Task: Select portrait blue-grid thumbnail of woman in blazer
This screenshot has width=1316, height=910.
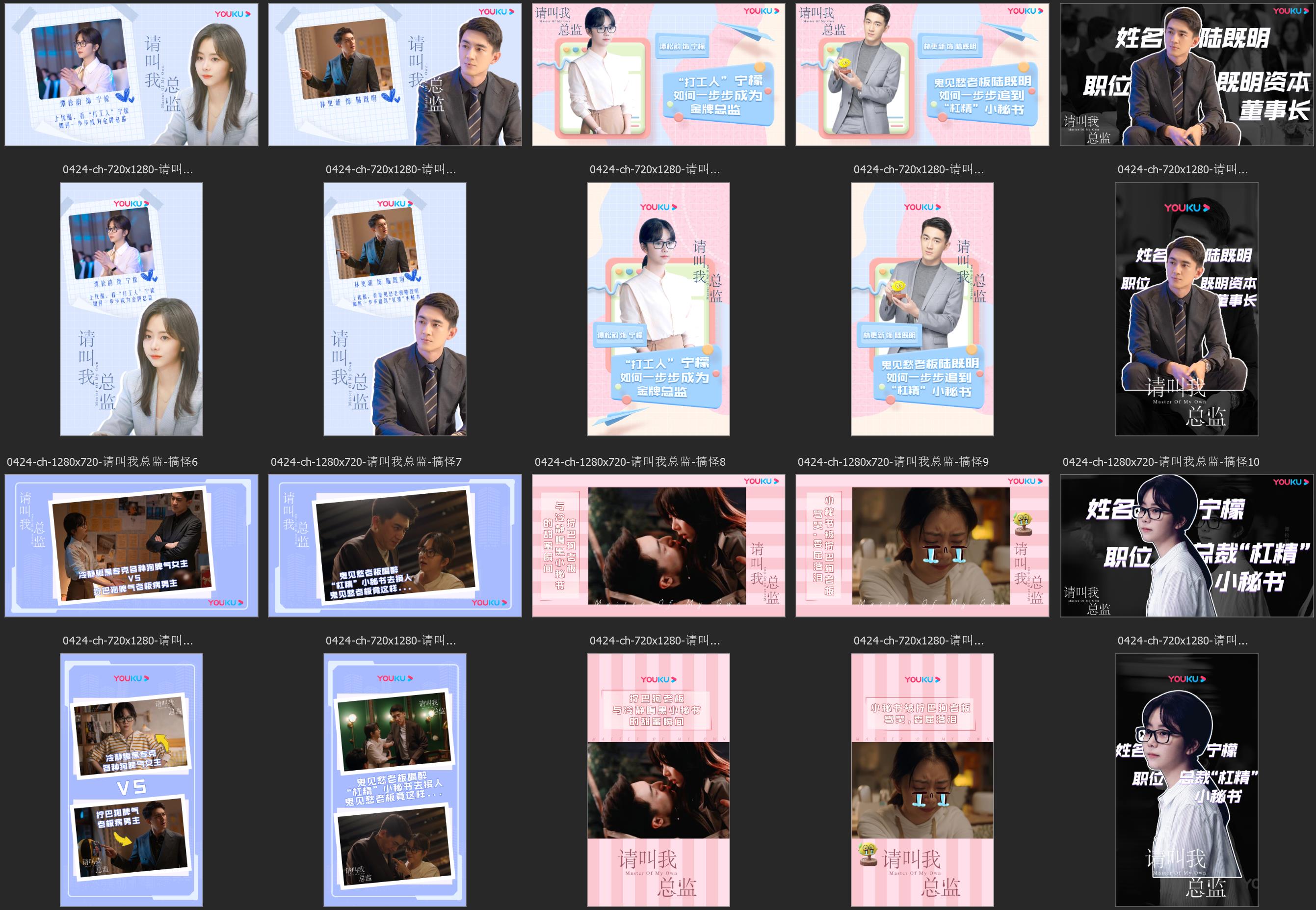Action: pos(132,310)
